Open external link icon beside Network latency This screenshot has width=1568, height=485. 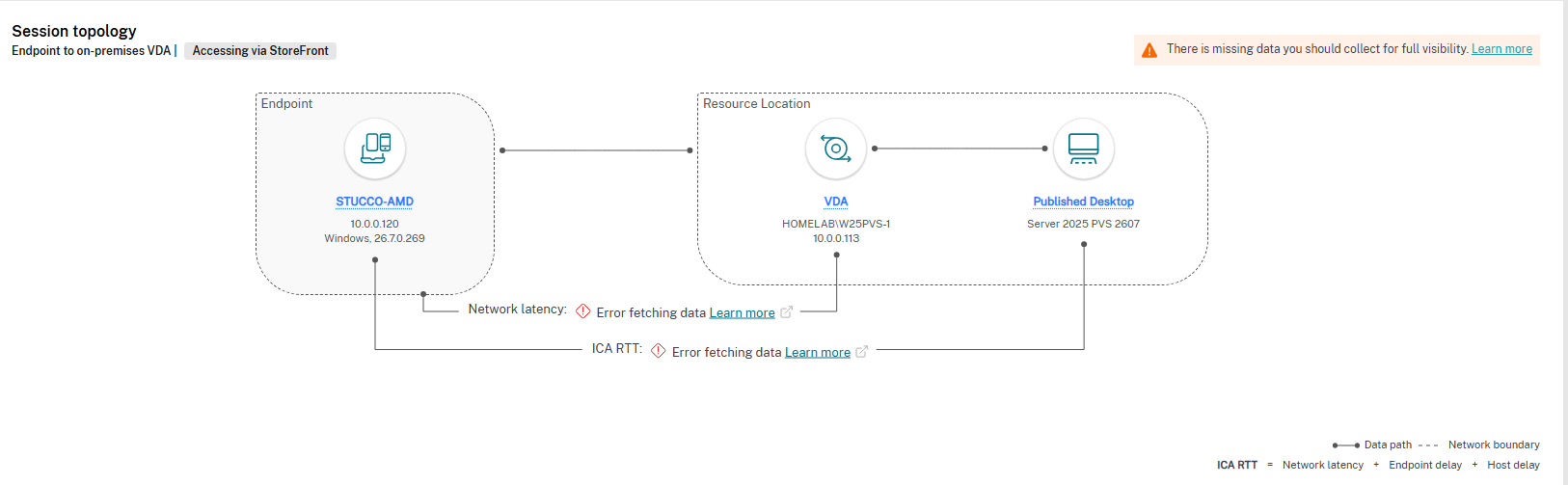pyautogui.click(x=787, y=311)
